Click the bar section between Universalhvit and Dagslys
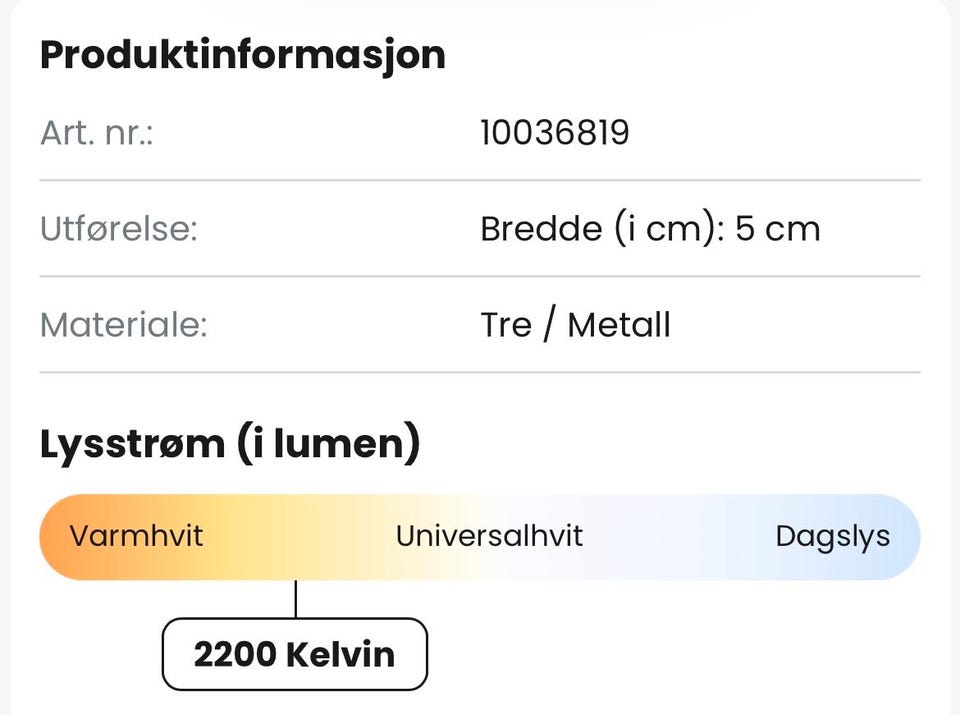 pos(680,536)
